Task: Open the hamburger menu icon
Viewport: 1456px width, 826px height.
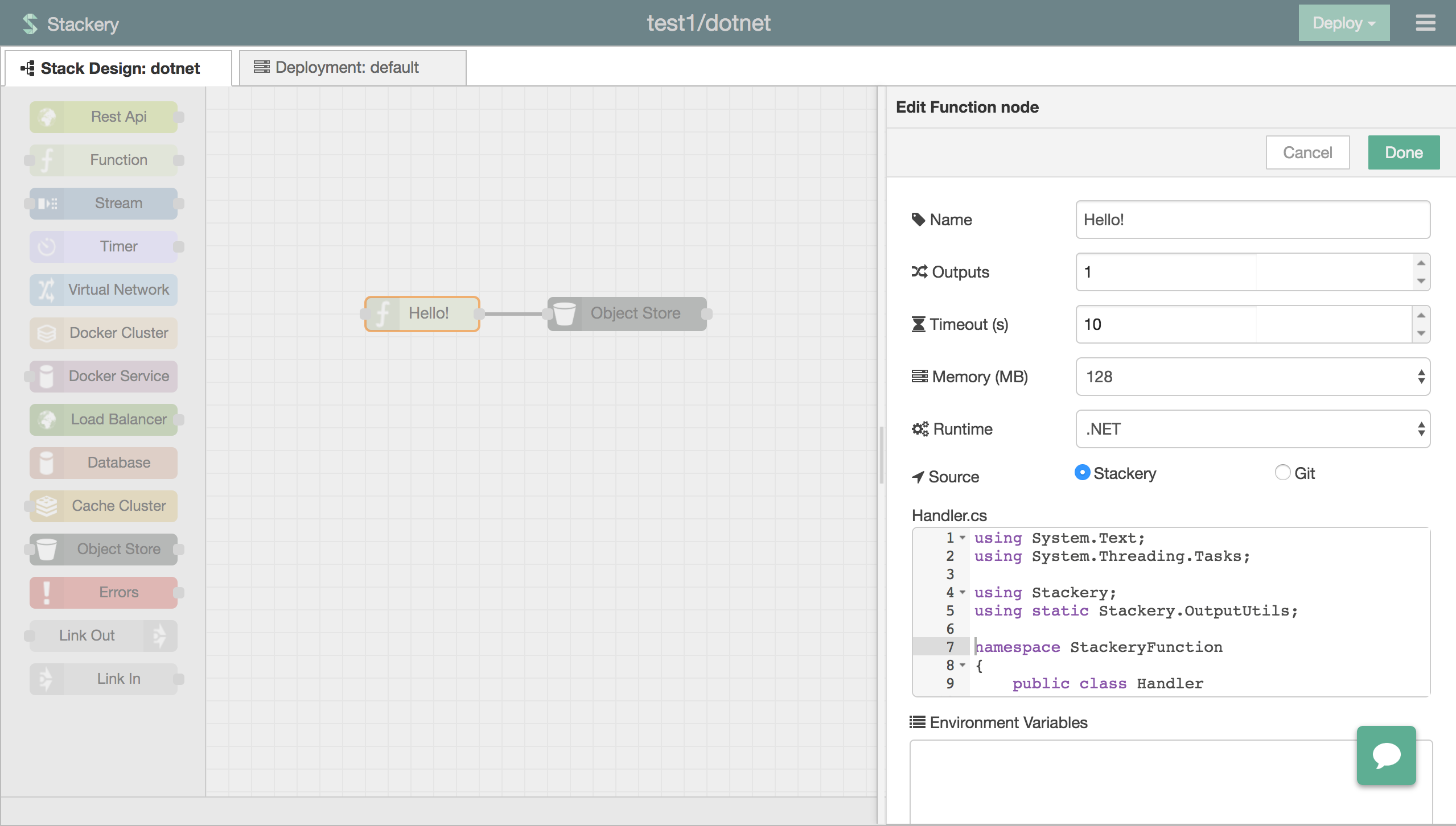Action: point(1425,23)
